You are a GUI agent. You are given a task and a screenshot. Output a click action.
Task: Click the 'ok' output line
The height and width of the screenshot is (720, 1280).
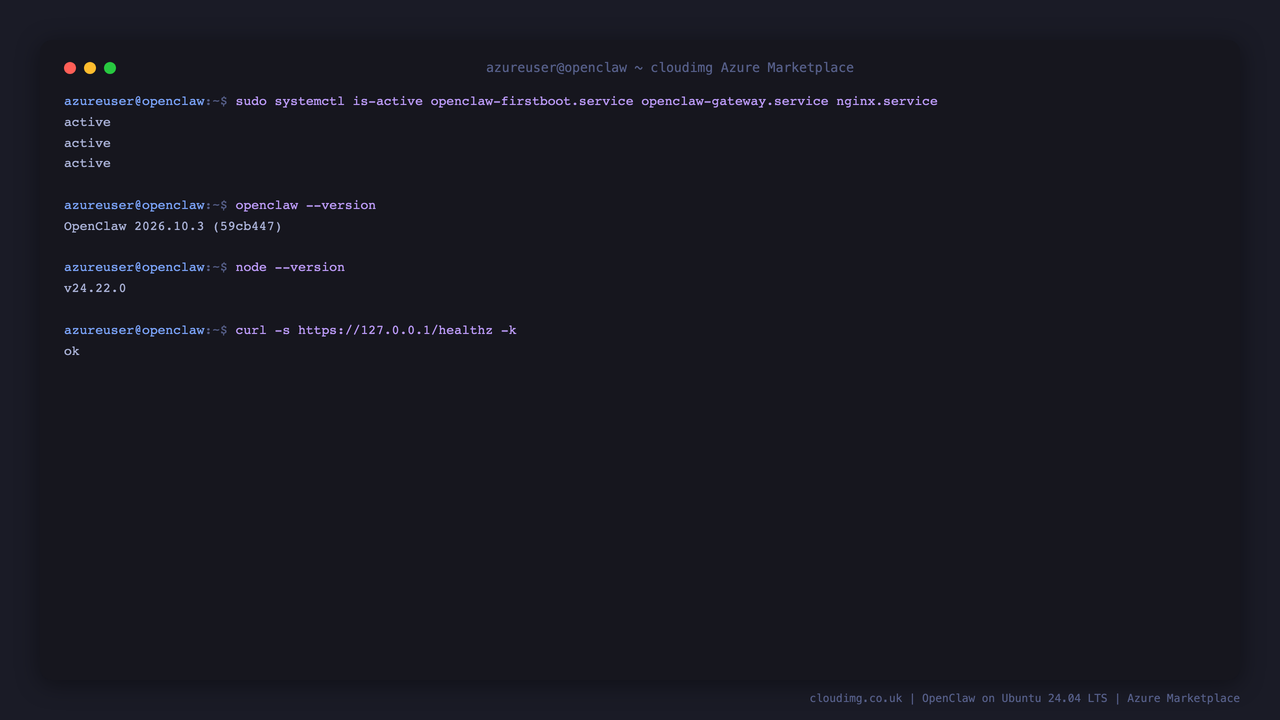point(72,352)
